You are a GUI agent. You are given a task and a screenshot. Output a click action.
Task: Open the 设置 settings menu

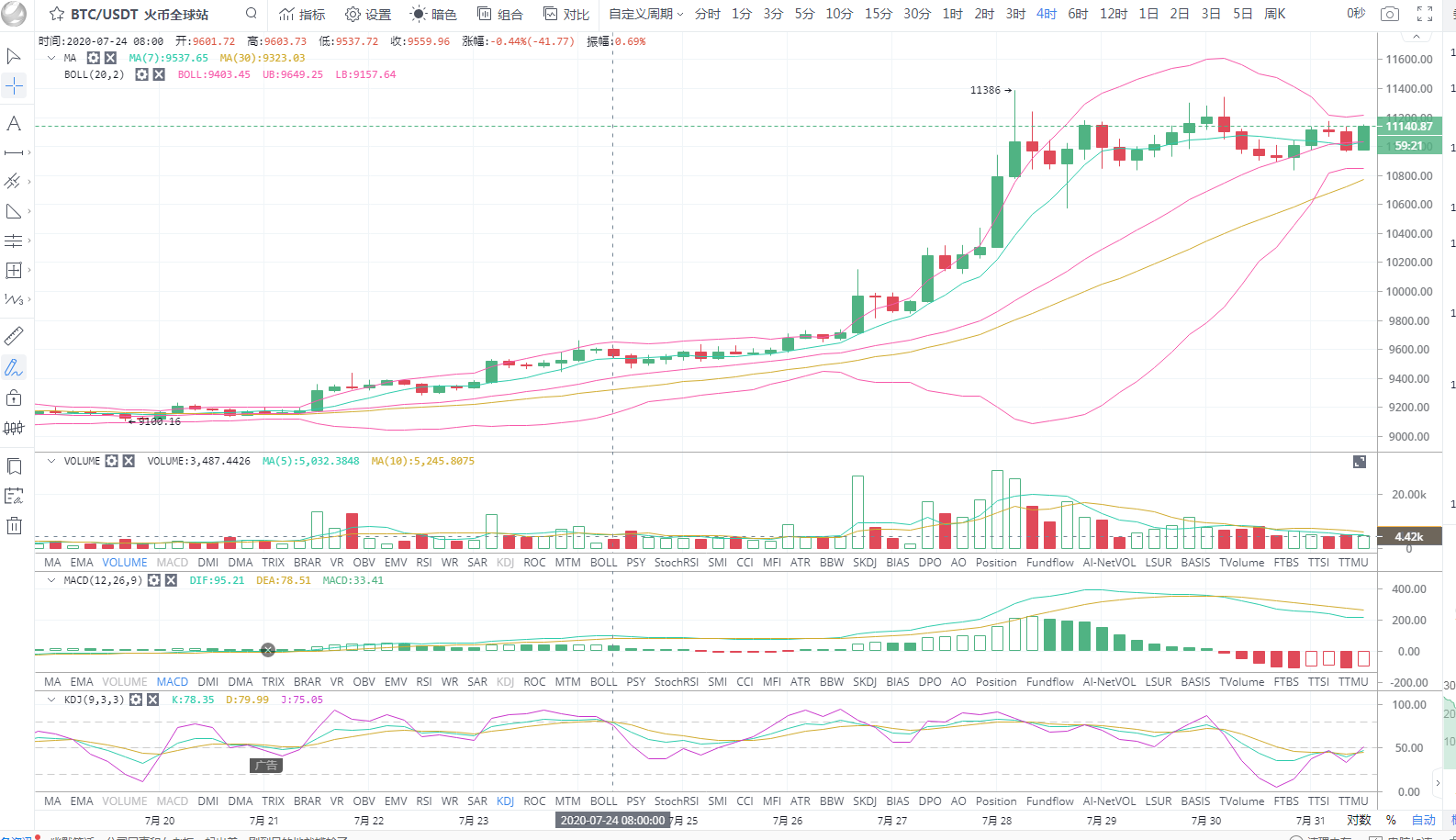coord(368,14)
